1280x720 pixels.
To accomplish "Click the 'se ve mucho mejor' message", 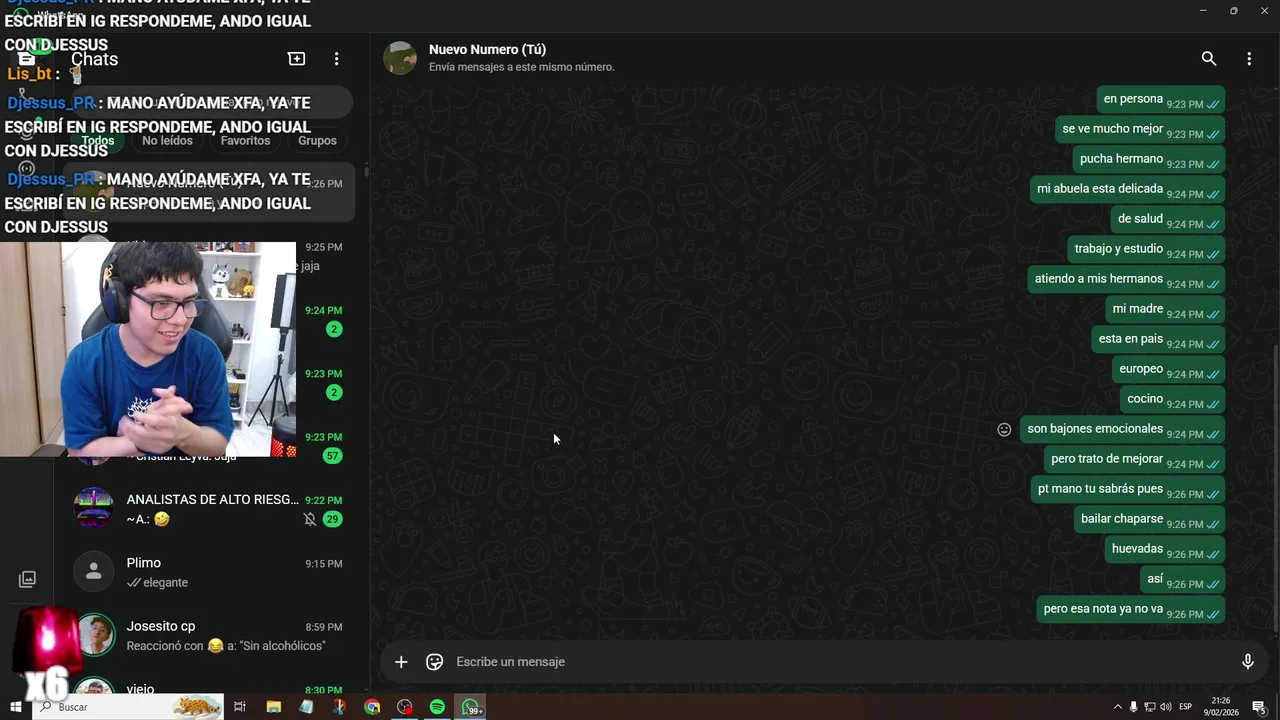I will pos(1140,130).
